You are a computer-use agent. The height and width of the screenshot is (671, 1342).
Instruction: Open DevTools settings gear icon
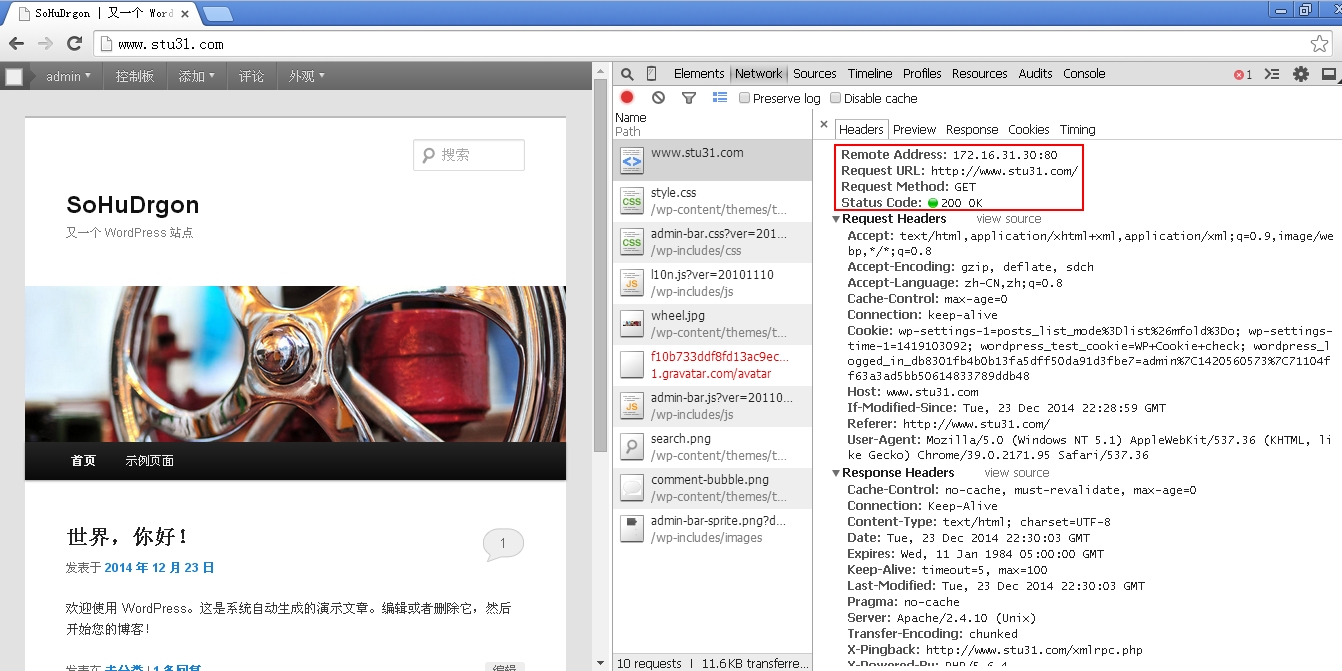tap(1300, 74)
